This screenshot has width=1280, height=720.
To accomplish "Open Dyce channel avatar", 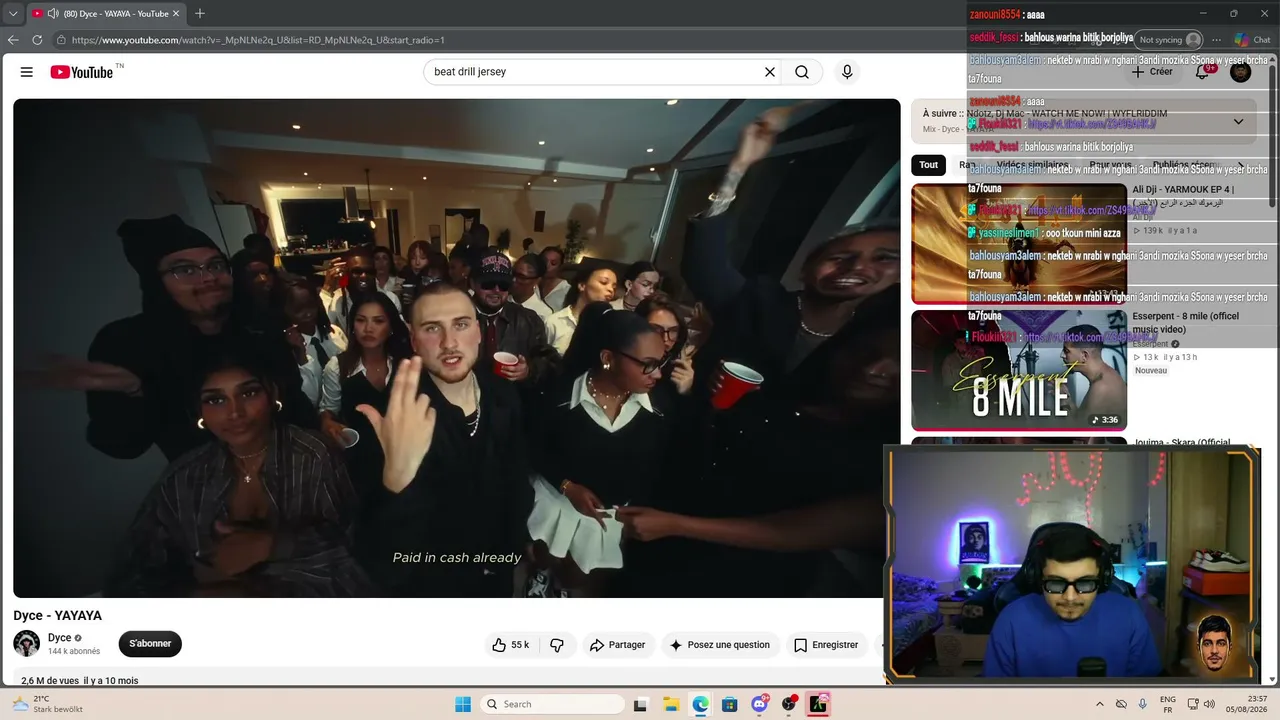I will pyautogui.click(x=27, y=644).
